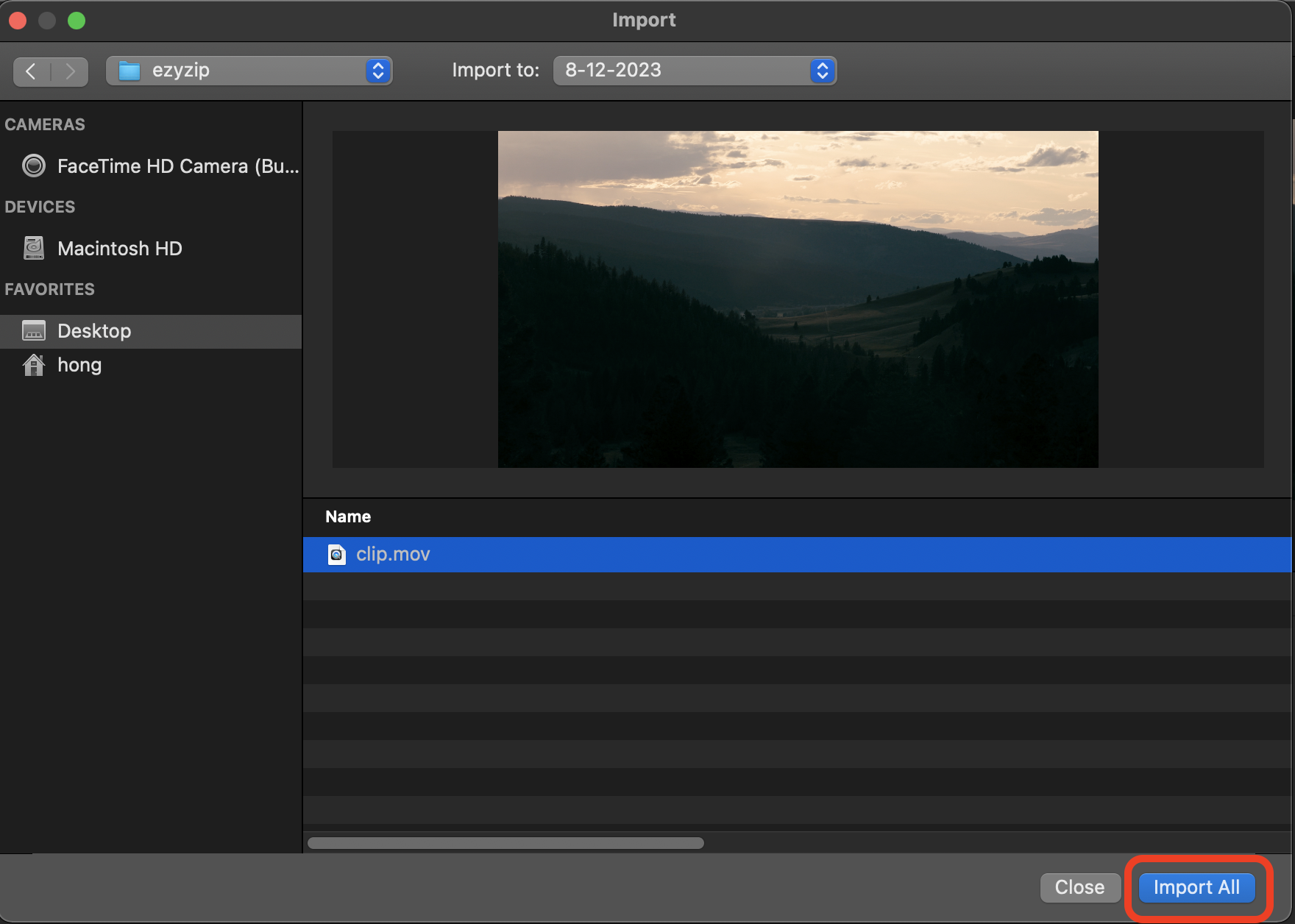Click the video preview thumbnail
This screenshot has height=924, width=1295.
[x=798, y=299]
